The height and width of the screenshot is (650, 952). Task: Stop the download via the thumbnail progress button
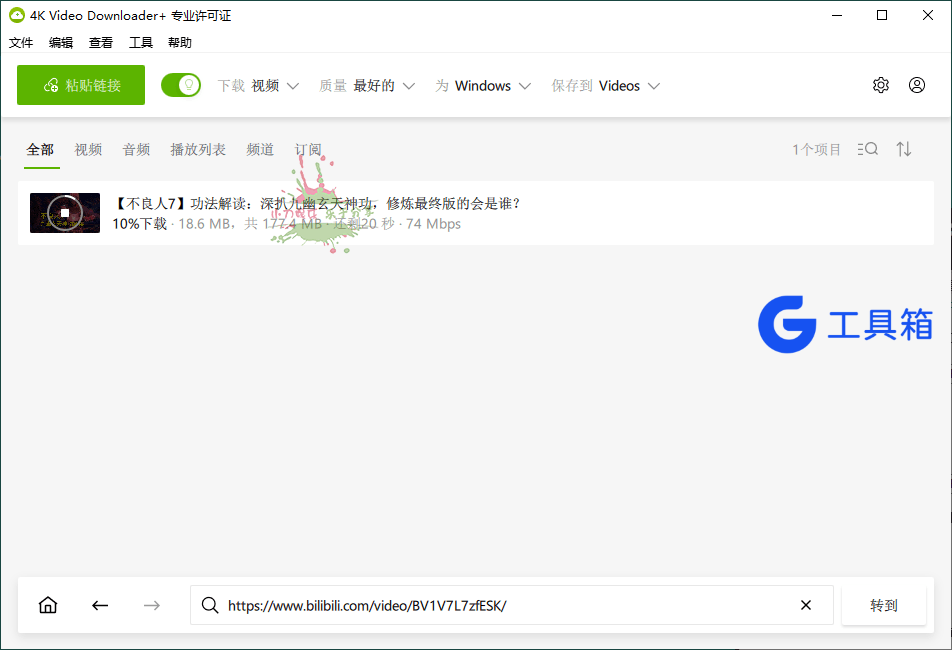(65, 213)
